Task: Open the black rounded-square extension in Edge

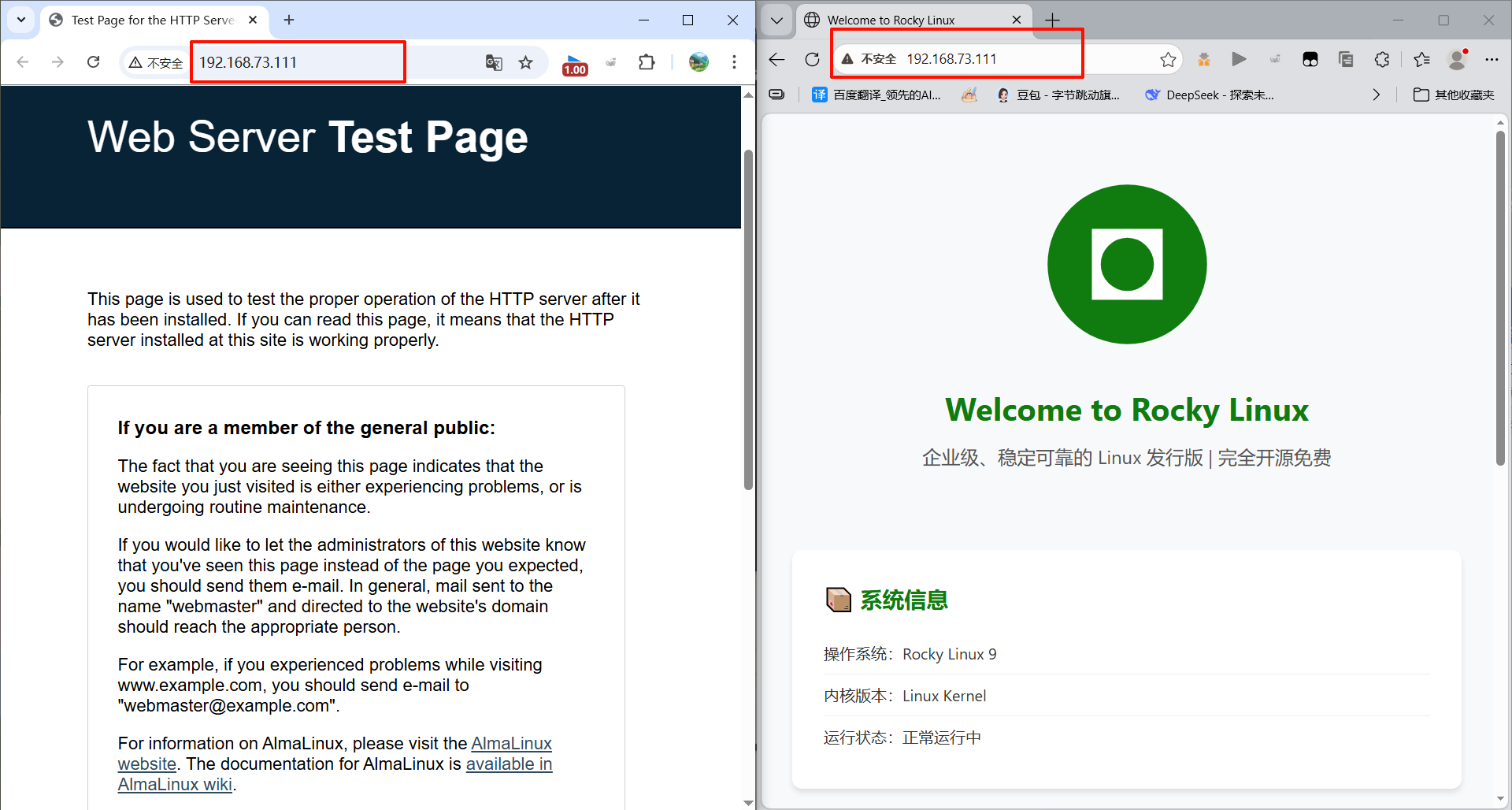Action: pos(1310,59)
